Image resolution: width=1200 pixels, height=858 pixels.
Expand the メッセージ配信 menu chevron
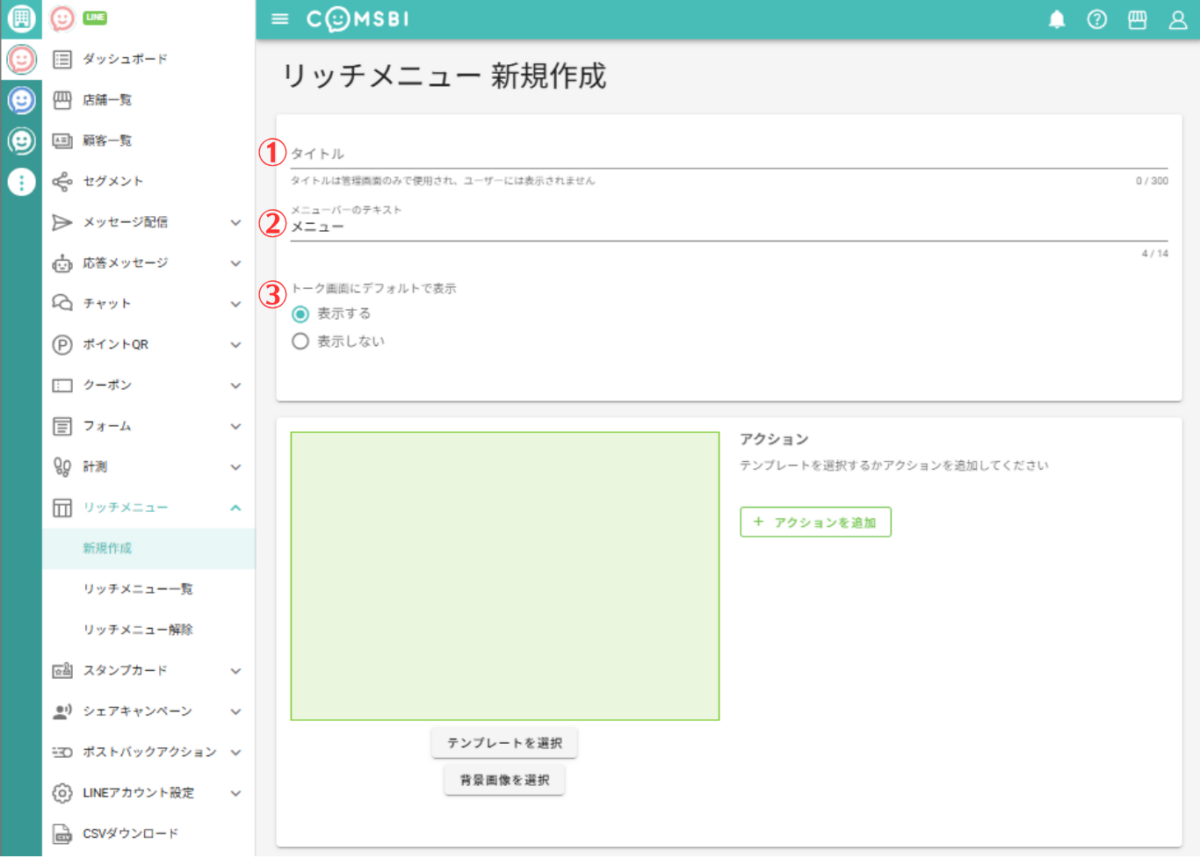tap(236, 222)
